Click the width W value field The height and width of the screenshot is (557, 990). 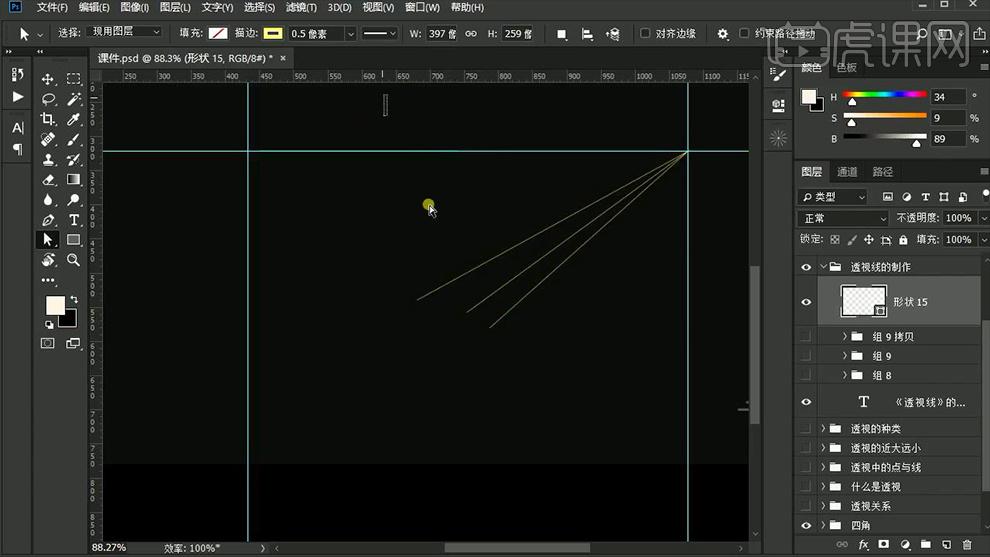pos(440,34)
